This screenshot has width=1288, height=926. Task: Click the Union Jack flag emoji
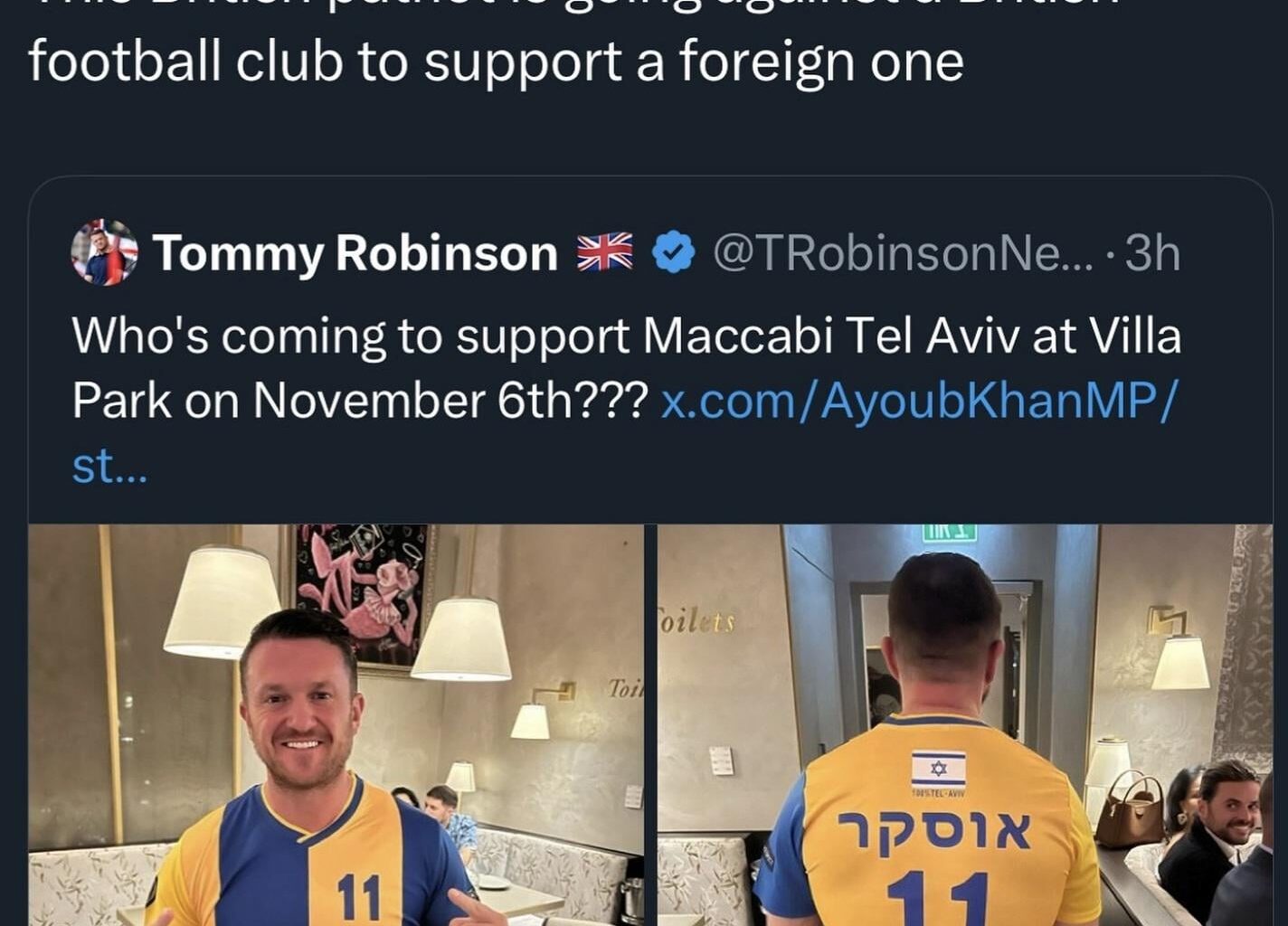pyautogui.click(x=605, y=252)
